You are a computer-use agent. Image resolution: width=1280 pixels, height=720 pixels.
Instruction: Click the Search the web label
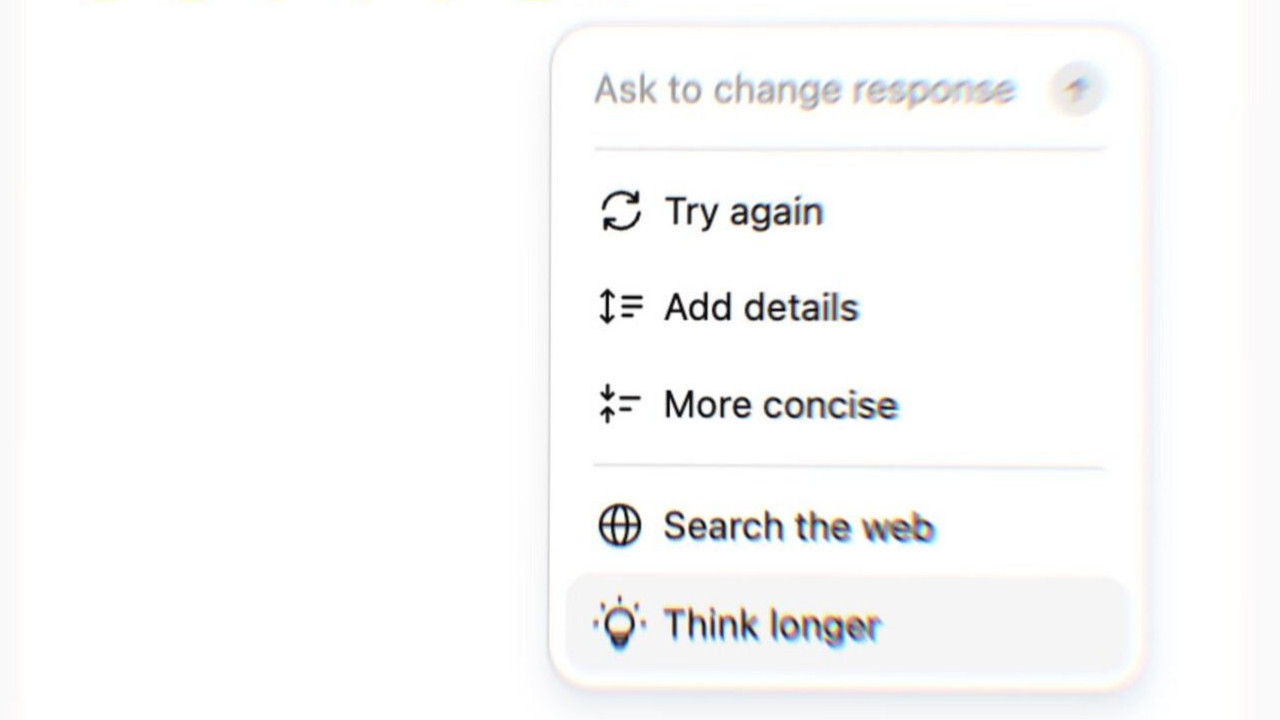click(798, 526)
